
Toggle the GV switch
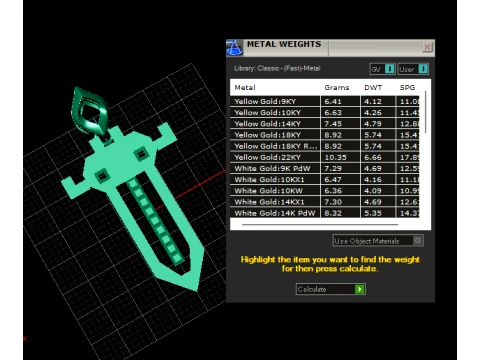pos(383,69)
